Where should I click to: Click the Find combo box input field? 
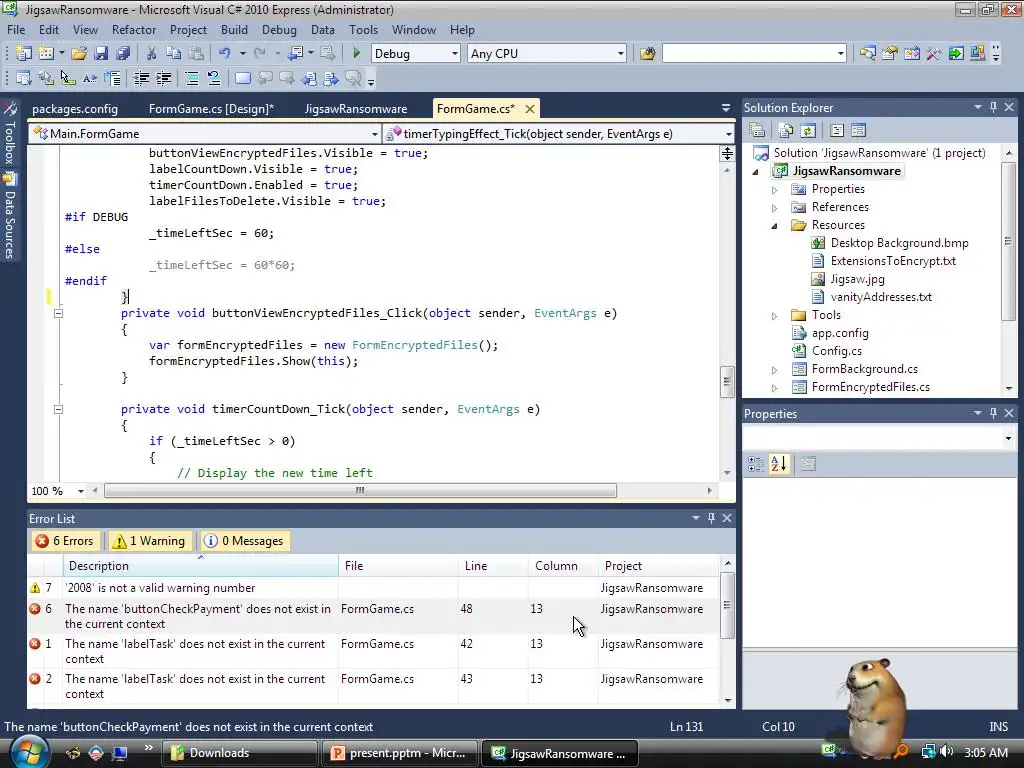[x=748, y=54]
